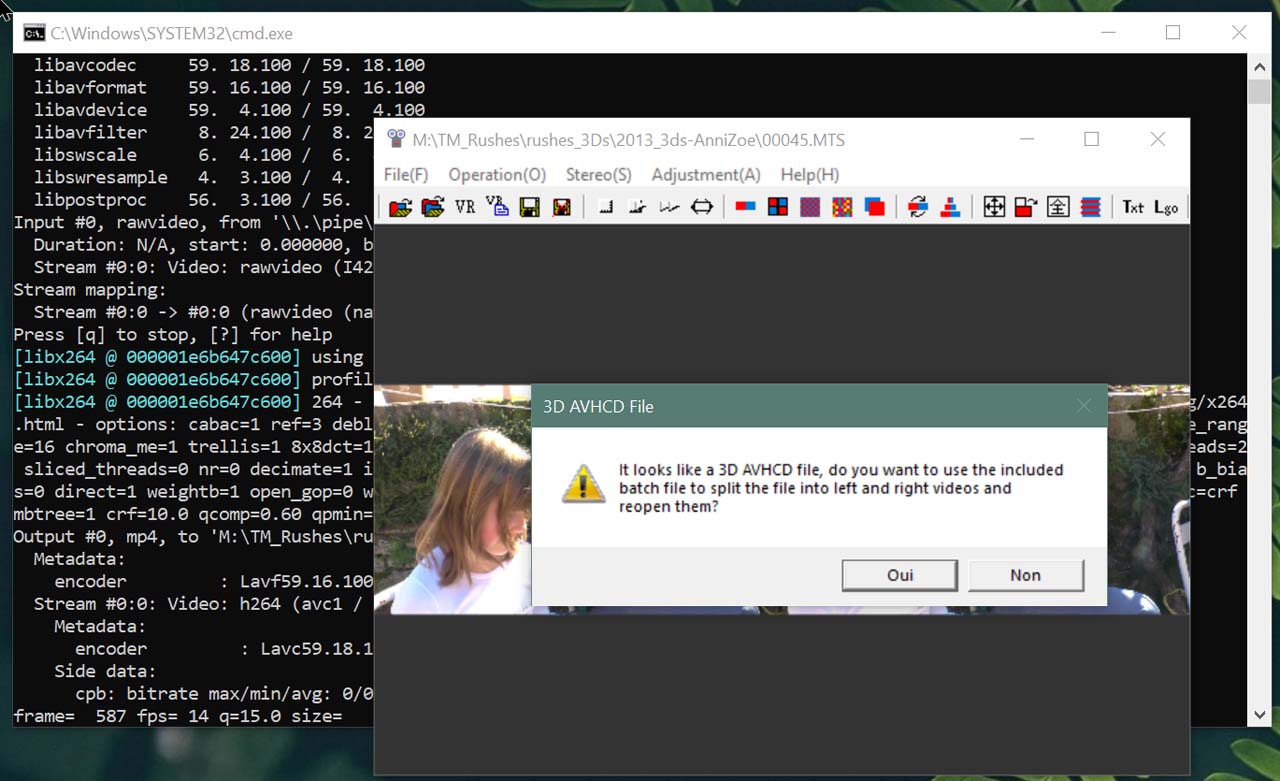Click the cmd window scrollbar down arrow
Image resolution: width=1280 pixels, height=781 pixels.
pyautogui.click(x=1260, y=715)
